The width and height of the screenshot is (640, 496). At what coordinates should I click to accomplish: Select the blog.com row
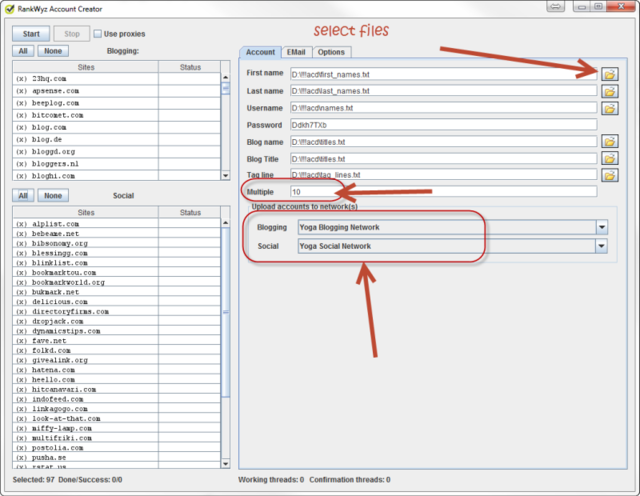point(116,127)
